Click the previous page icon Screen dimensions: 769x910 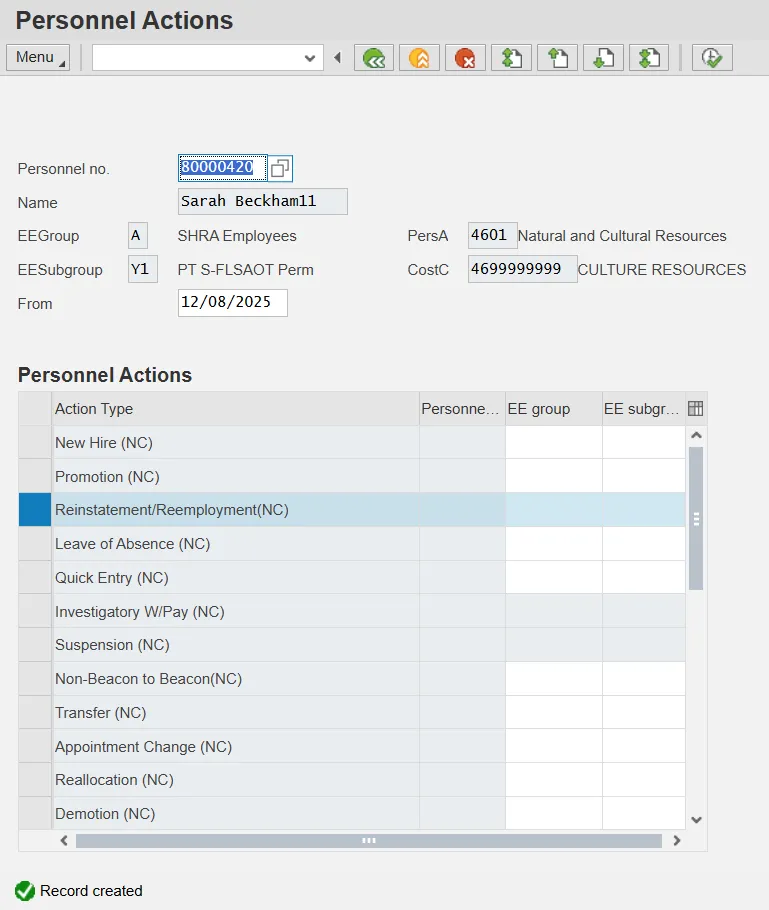(x=557, y=58)
